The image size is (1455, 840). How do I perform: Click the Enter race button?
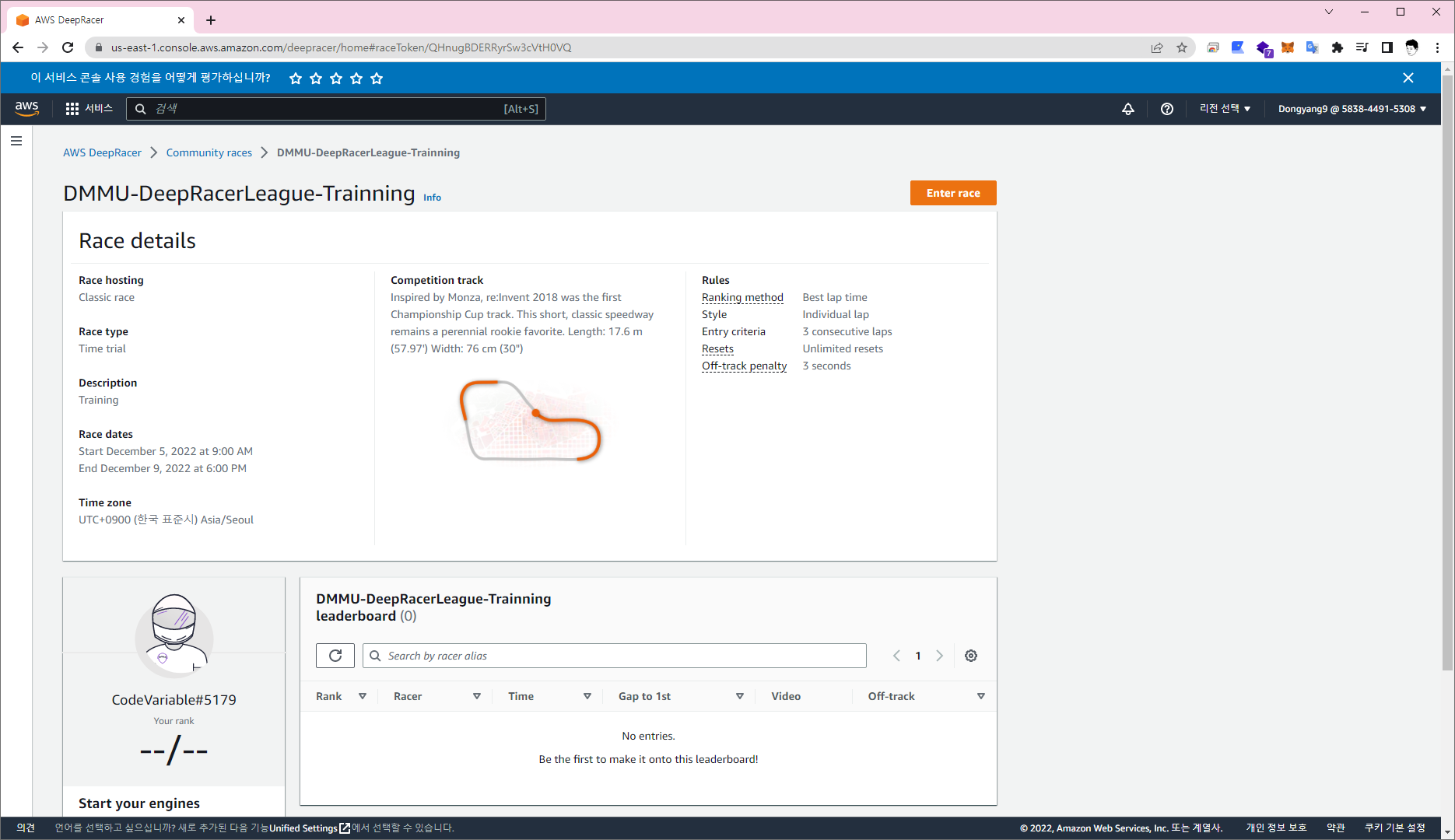click(953, 193)
